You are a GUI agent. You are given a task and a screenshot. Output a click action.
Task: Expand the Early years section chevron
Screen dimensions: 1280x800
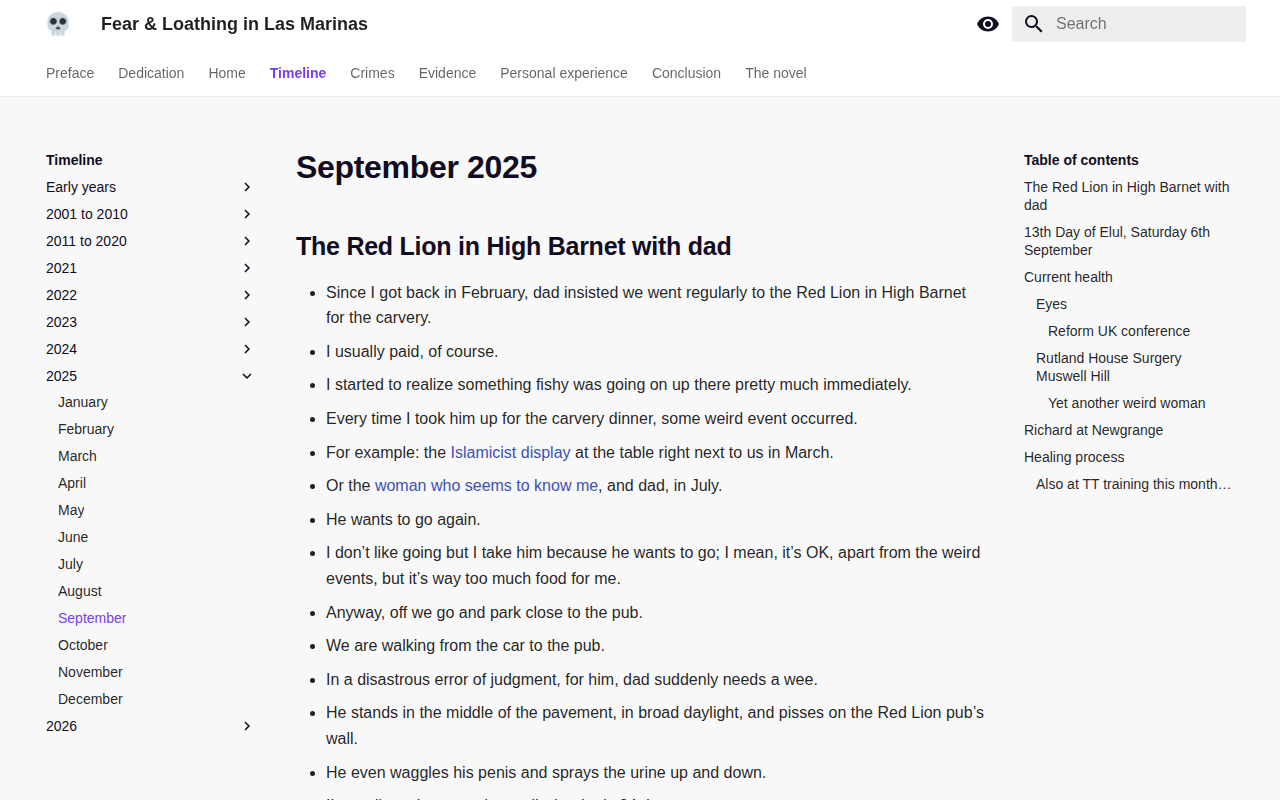pyautogui.click(x=247, y=187)
